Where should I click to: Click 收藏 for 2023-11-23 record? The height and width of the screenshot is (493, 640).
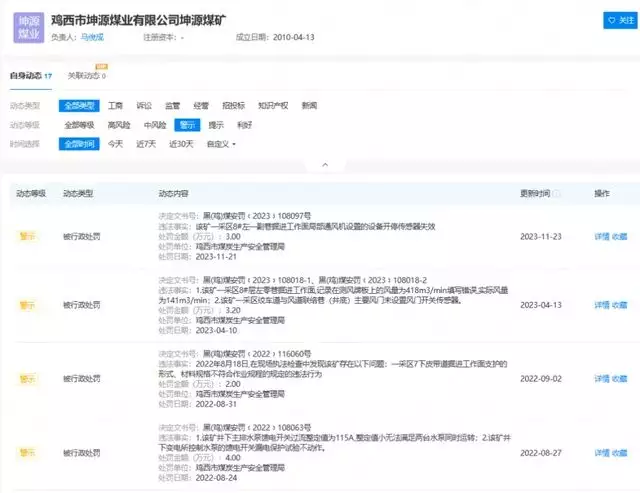pos(620,237)
